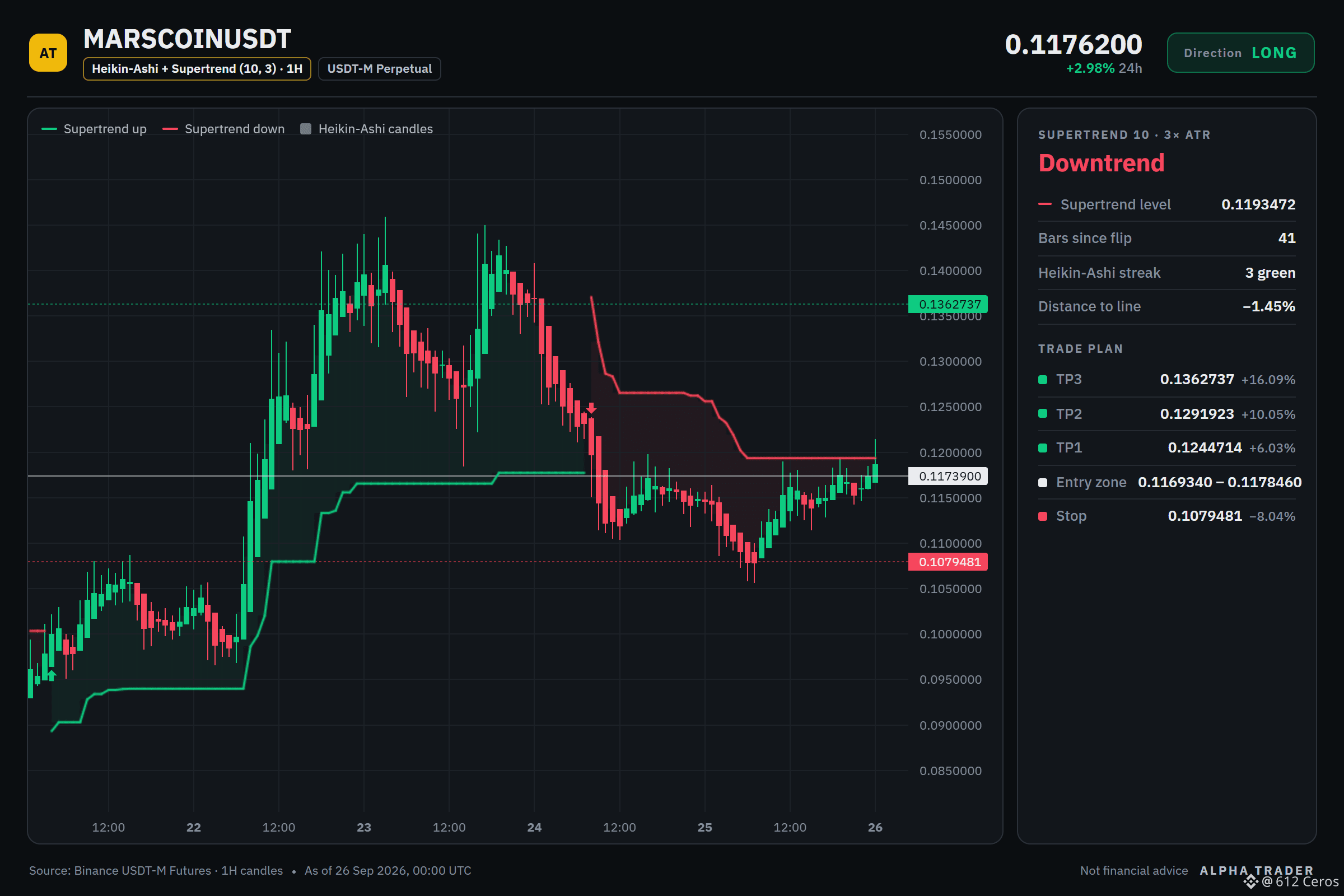Select the TP2 trade plan row
Screen dimensions: 1344x896
[x=1167, y=414]
